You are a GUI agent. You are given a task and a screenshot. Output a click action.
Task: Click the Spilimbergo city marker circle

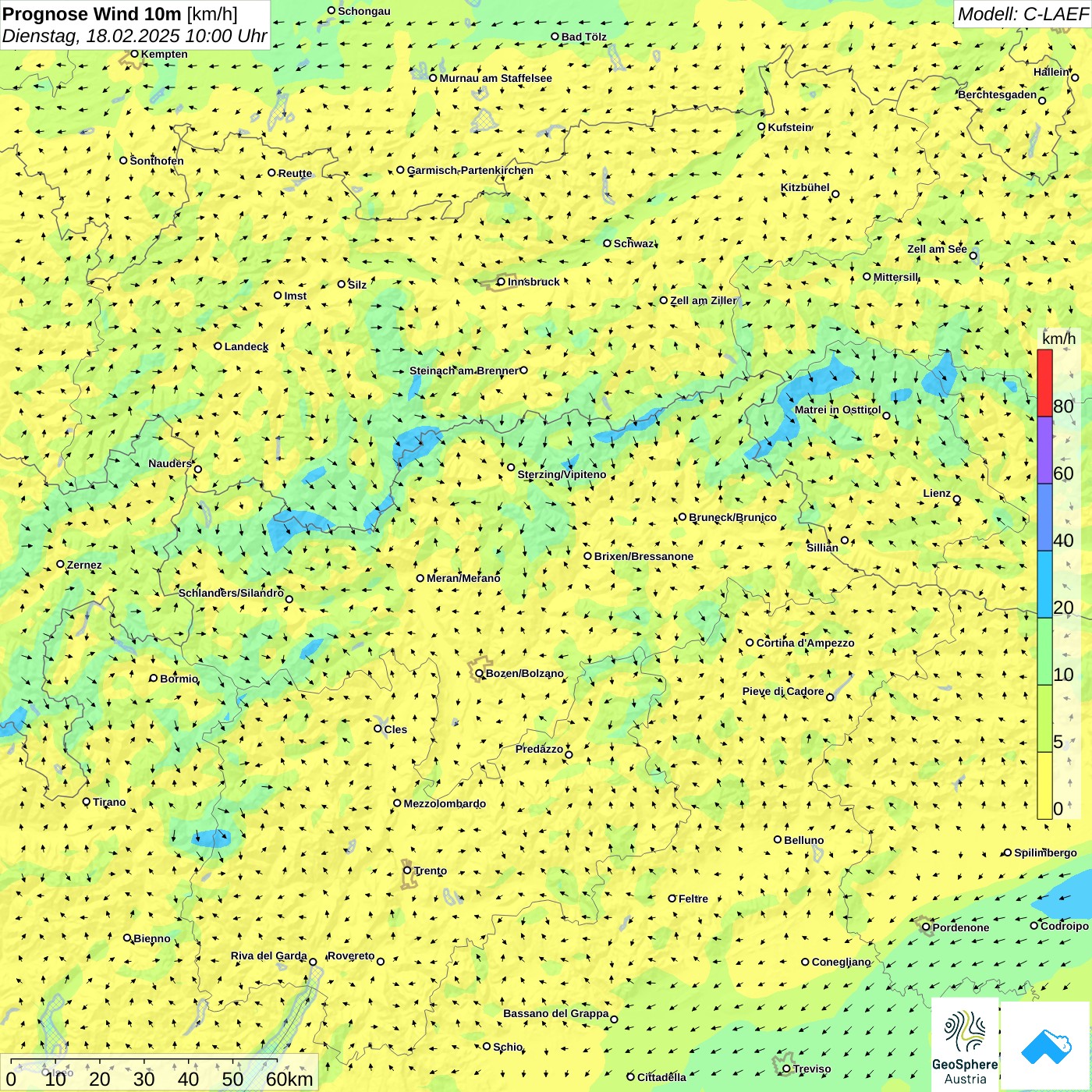1007,853
